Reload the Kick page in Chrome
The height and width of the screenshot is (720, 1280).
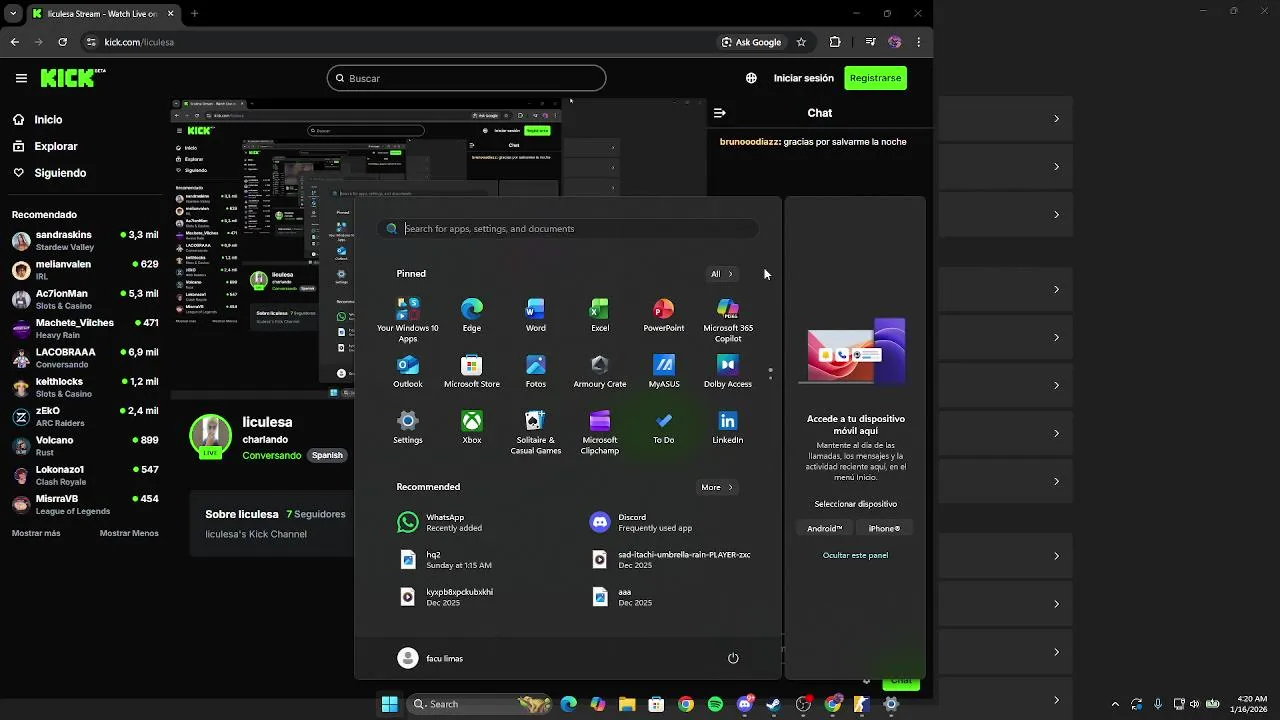point(62,42)
